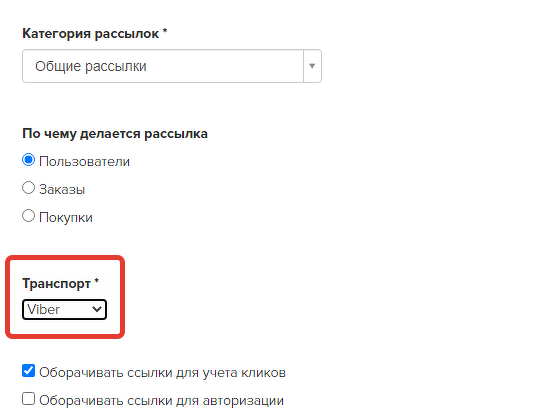Click the По чему делается рассылка heading

coord(115,134)
